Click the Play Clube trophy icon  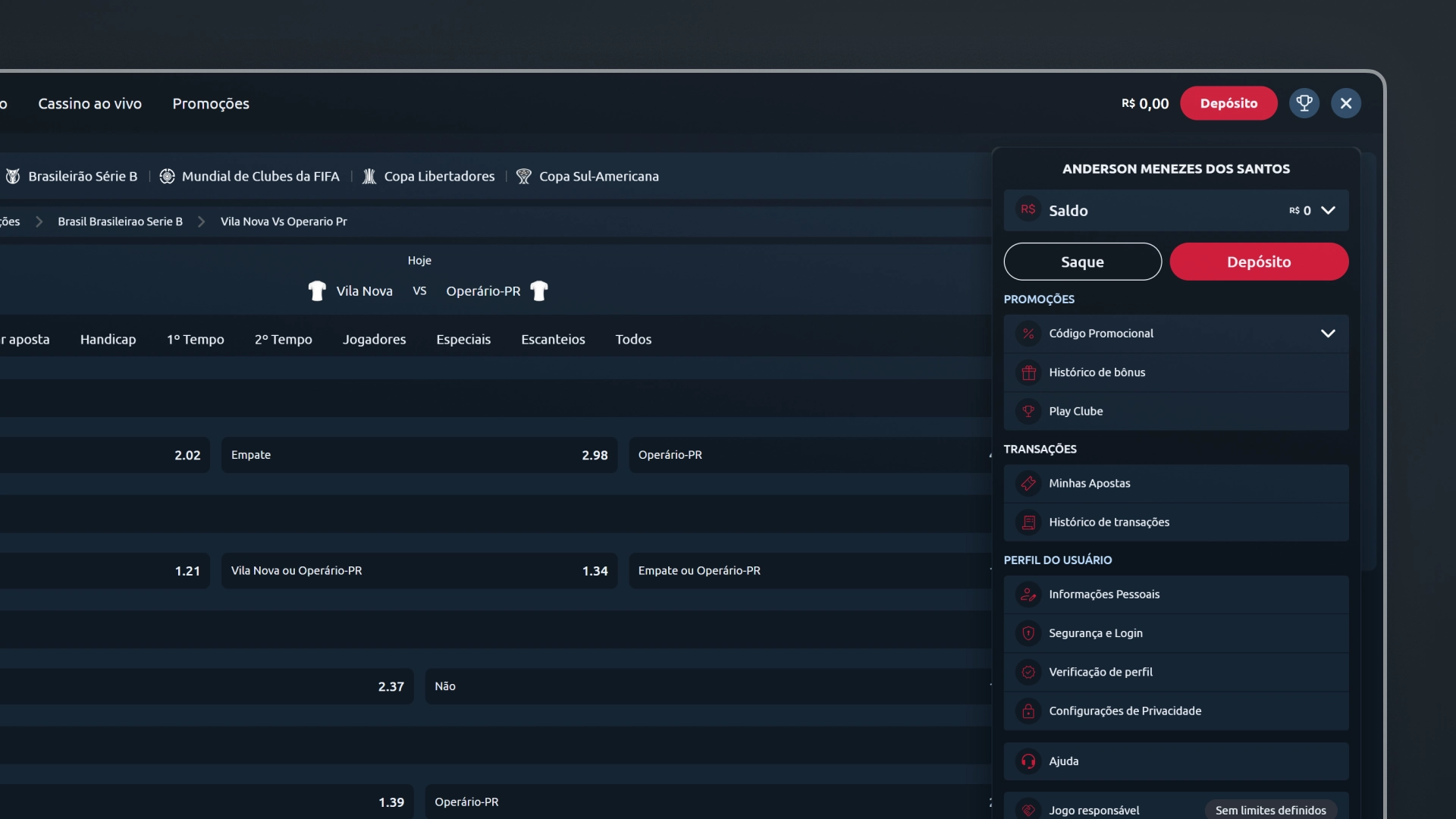(1028, 411)
